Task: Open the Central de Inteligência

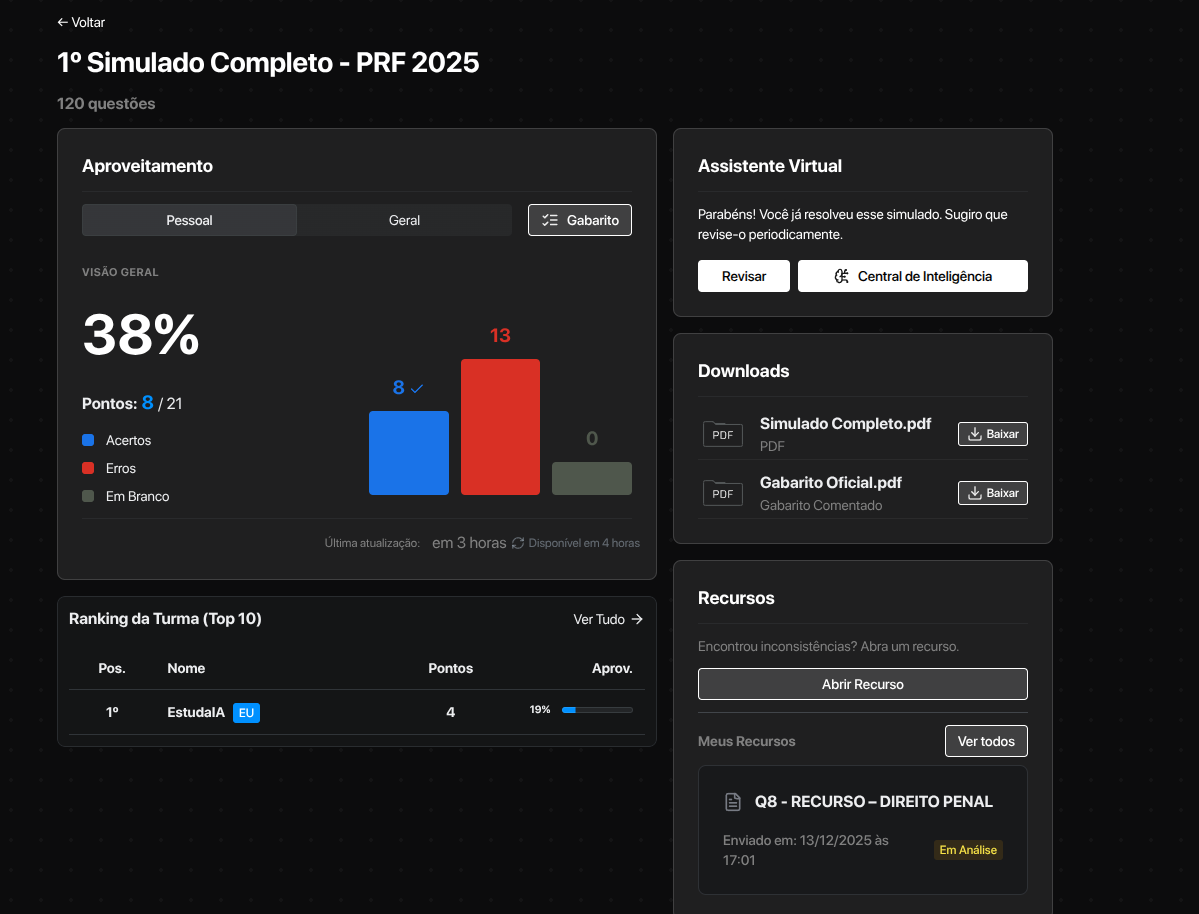Action: [912, 276]
